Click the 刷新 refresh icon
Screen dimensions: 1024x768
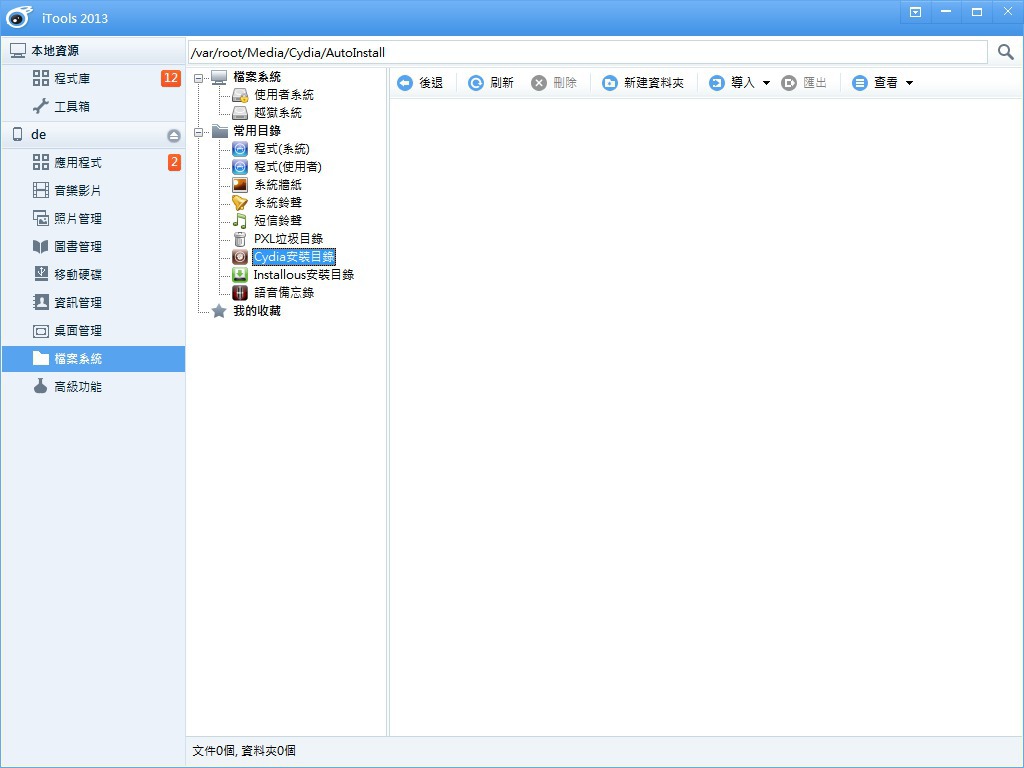[x=476, y=83]
